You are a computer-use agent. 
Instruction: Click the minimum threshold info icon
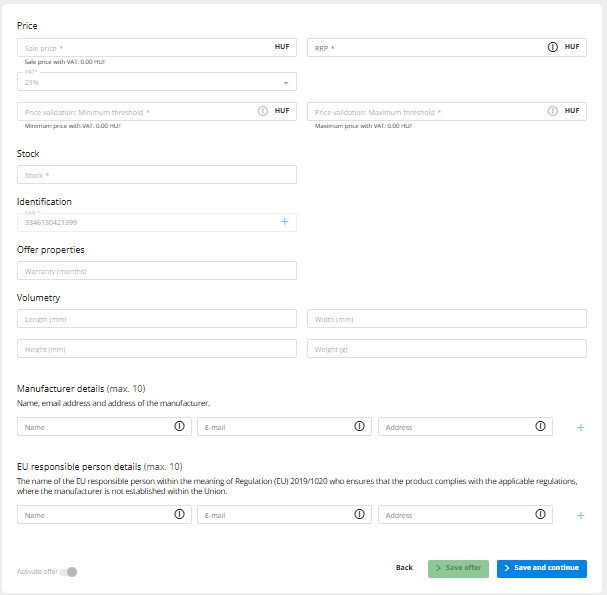click(x=263, y=111)
